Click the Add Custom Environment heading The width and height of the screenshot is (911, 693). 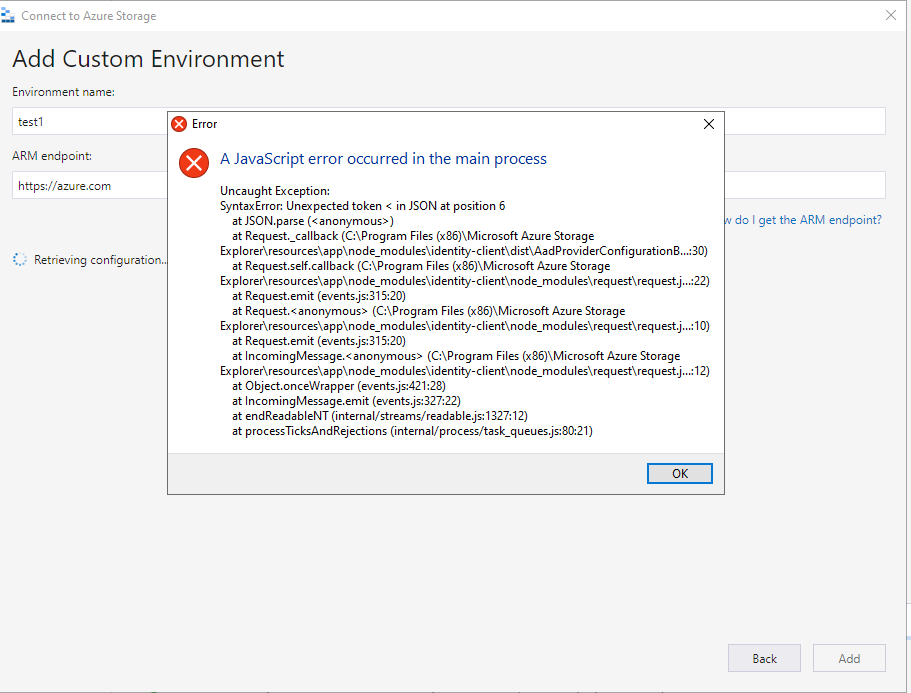(x=147, y=59)
